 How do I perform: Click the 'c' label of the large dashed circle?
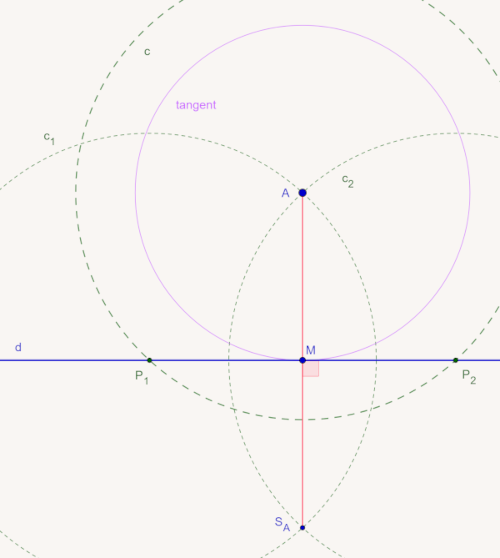click(x=147, y=52)
